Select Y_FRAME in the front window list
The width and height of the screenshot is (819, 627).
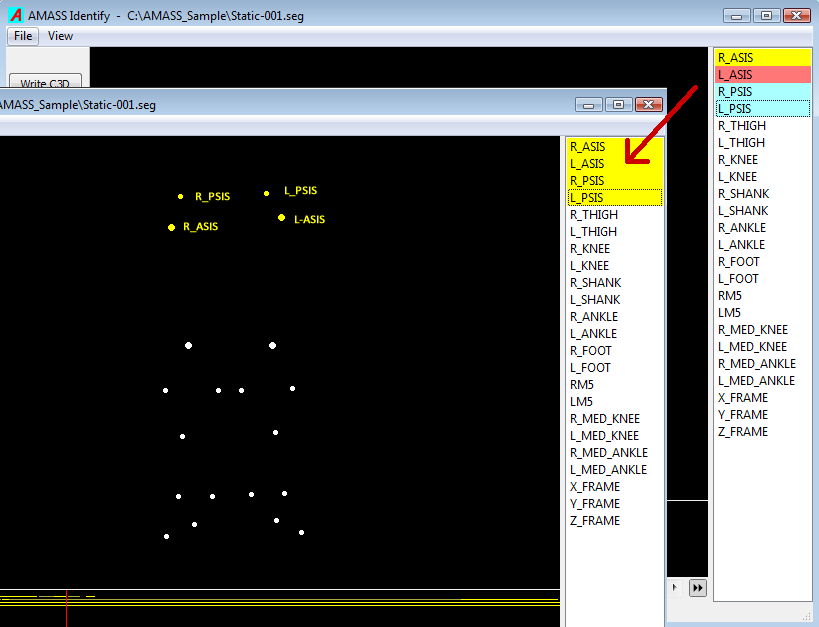point(615,503)
